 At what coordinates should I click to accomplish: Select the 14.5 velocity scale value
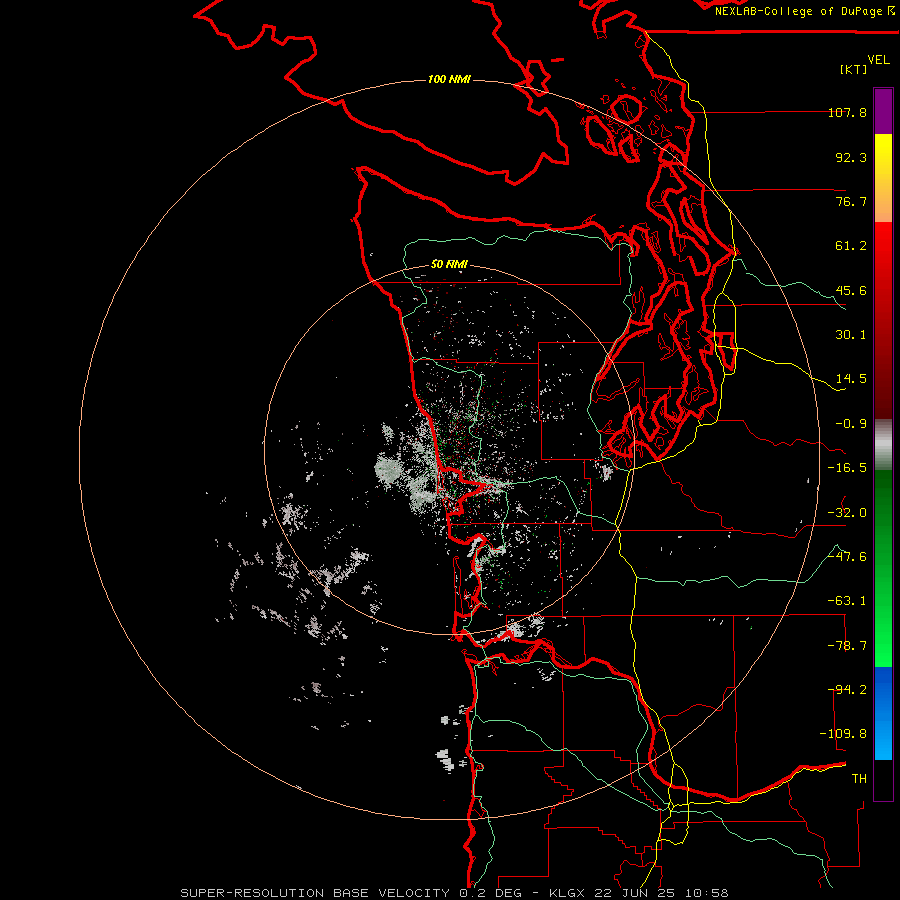[x=851, y=379]
